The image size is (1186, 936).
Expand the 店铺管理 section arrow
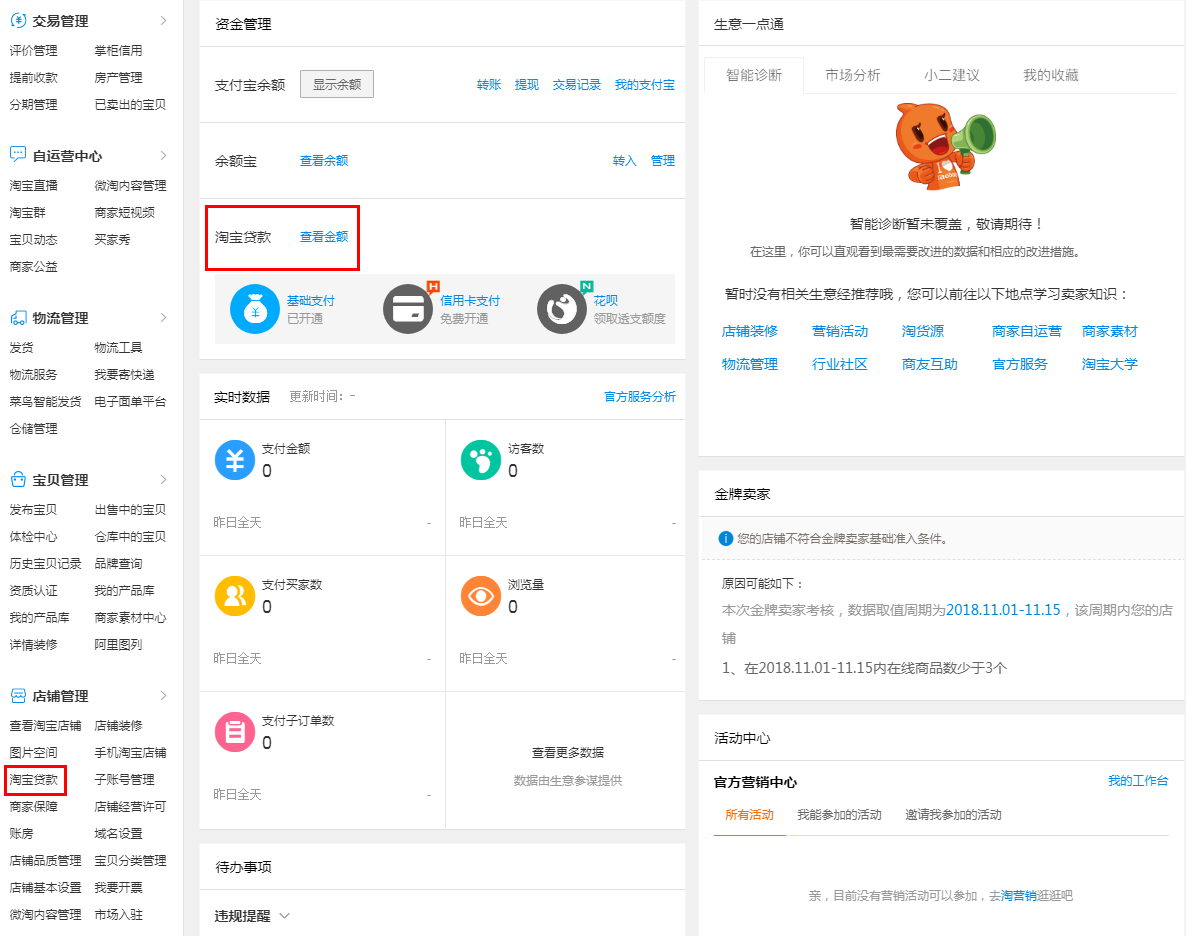pos(163,695)
